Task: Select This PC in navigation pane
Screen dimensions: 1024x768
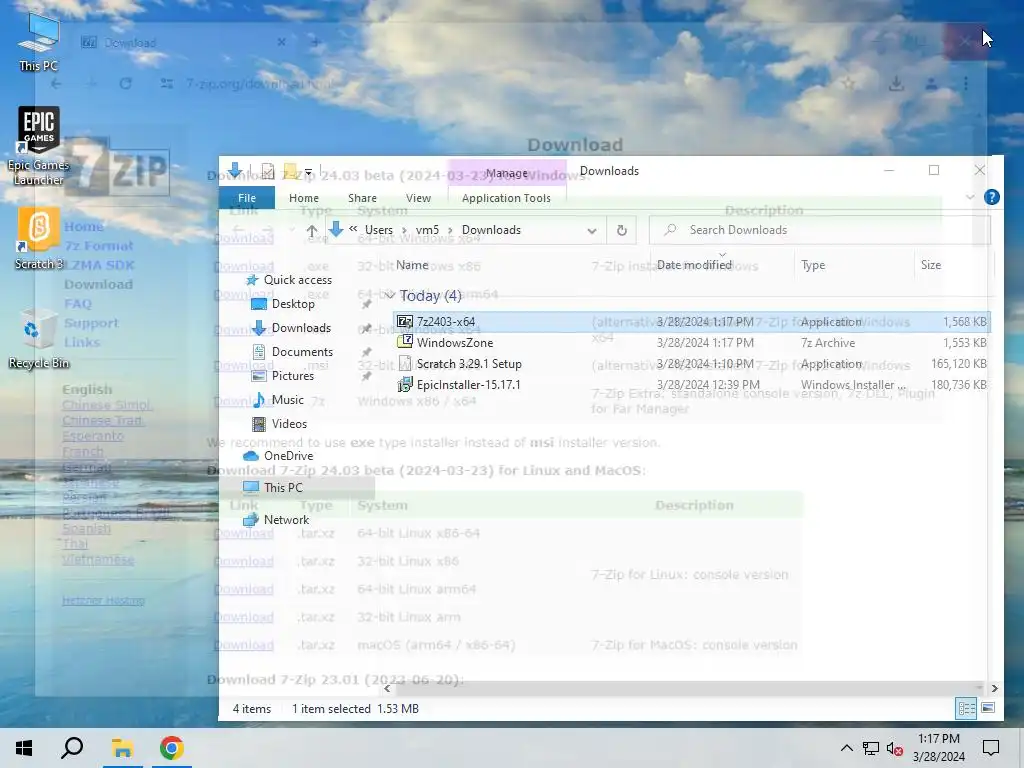Action: (283, 488)
